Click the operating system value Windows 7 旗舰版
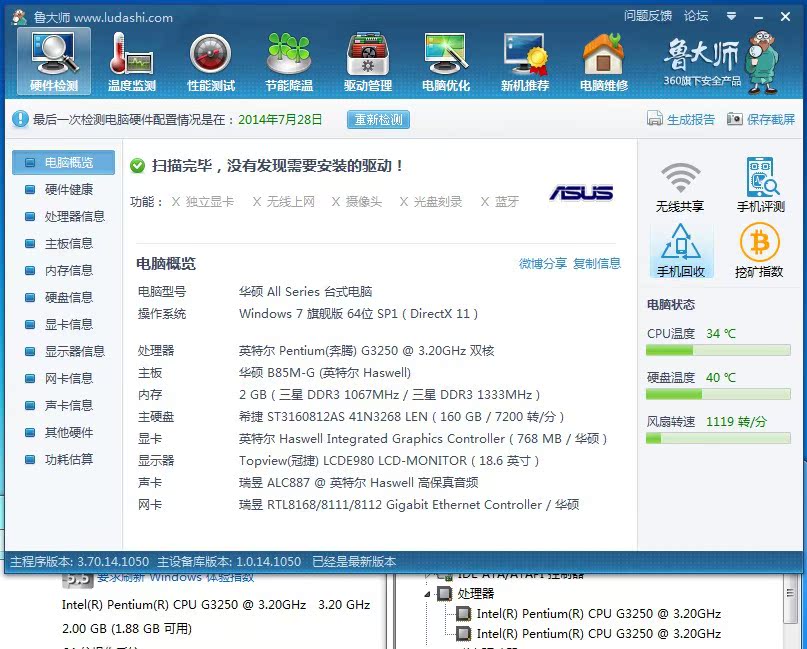This screenshot has width=807, height=649. click(x=358, y=313)
